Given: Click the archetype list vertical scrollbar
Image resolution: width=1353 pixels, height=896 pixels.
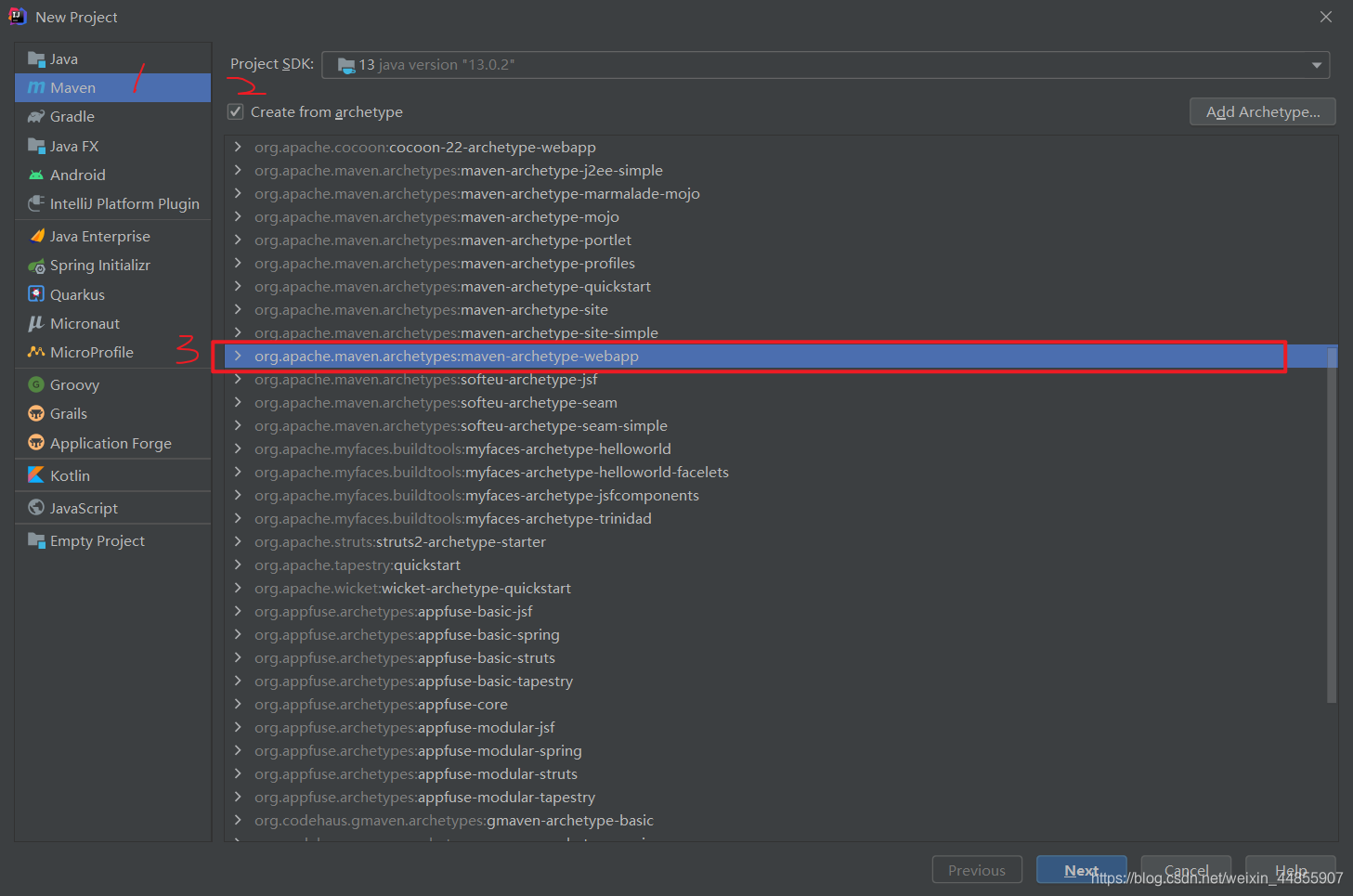Looking at the screenshot, I should tap(1332, 525).
